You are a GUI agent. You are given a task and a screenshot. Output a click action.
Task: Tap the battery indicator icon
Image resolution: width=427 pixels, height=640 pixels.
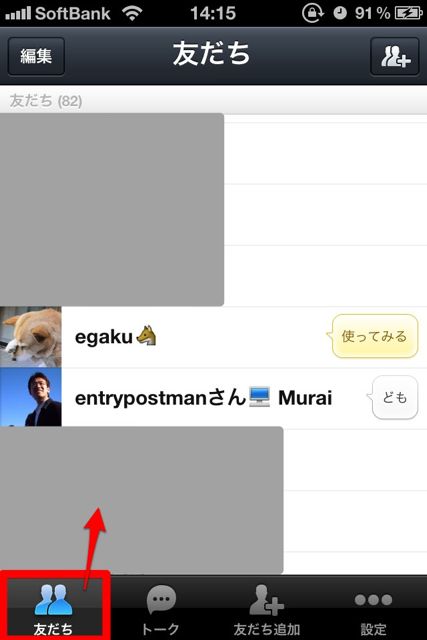coord(408,13)
